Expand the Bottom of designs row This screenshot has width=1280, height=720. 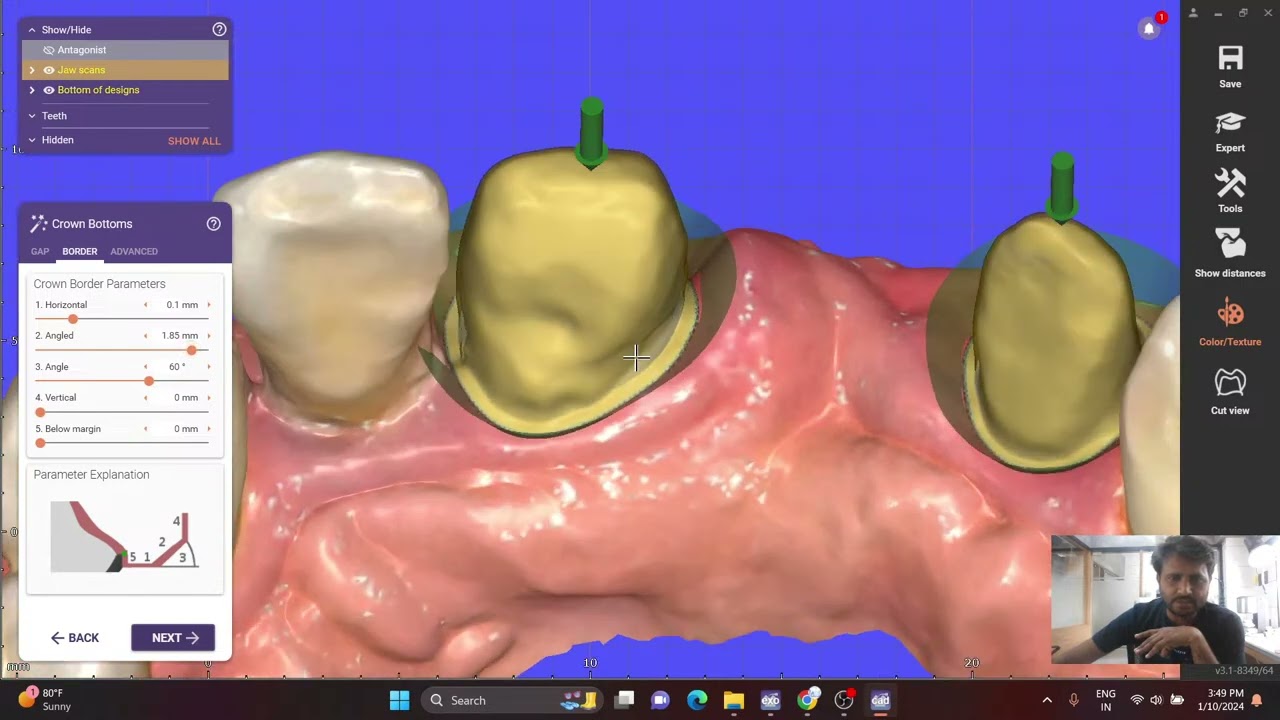[x=32, y=90]
